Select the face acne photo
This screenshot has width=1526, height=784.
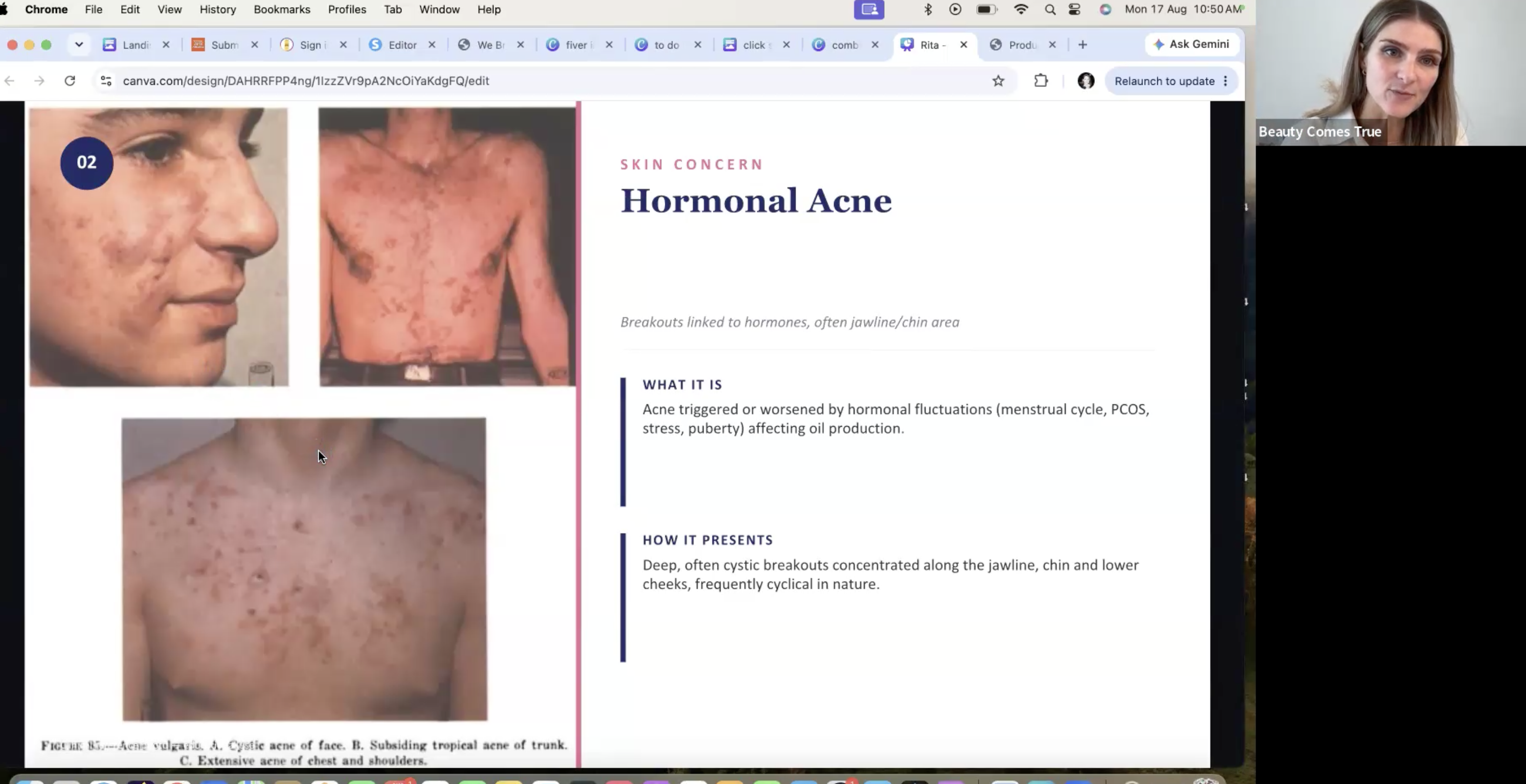point(159,247)
